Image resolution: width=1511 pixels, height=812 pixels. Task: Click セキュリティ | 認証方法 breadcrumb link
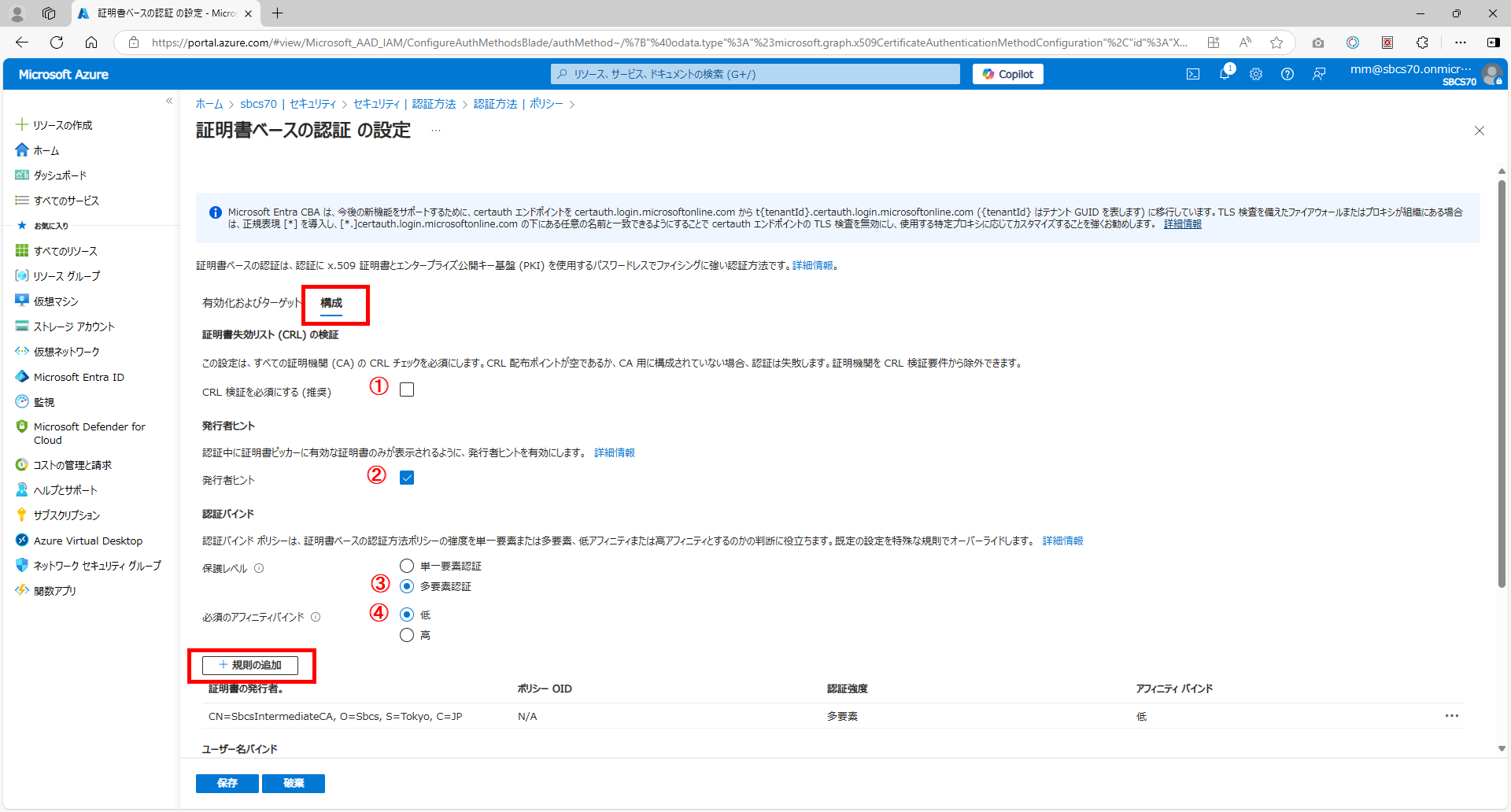(x=405, y=104)
